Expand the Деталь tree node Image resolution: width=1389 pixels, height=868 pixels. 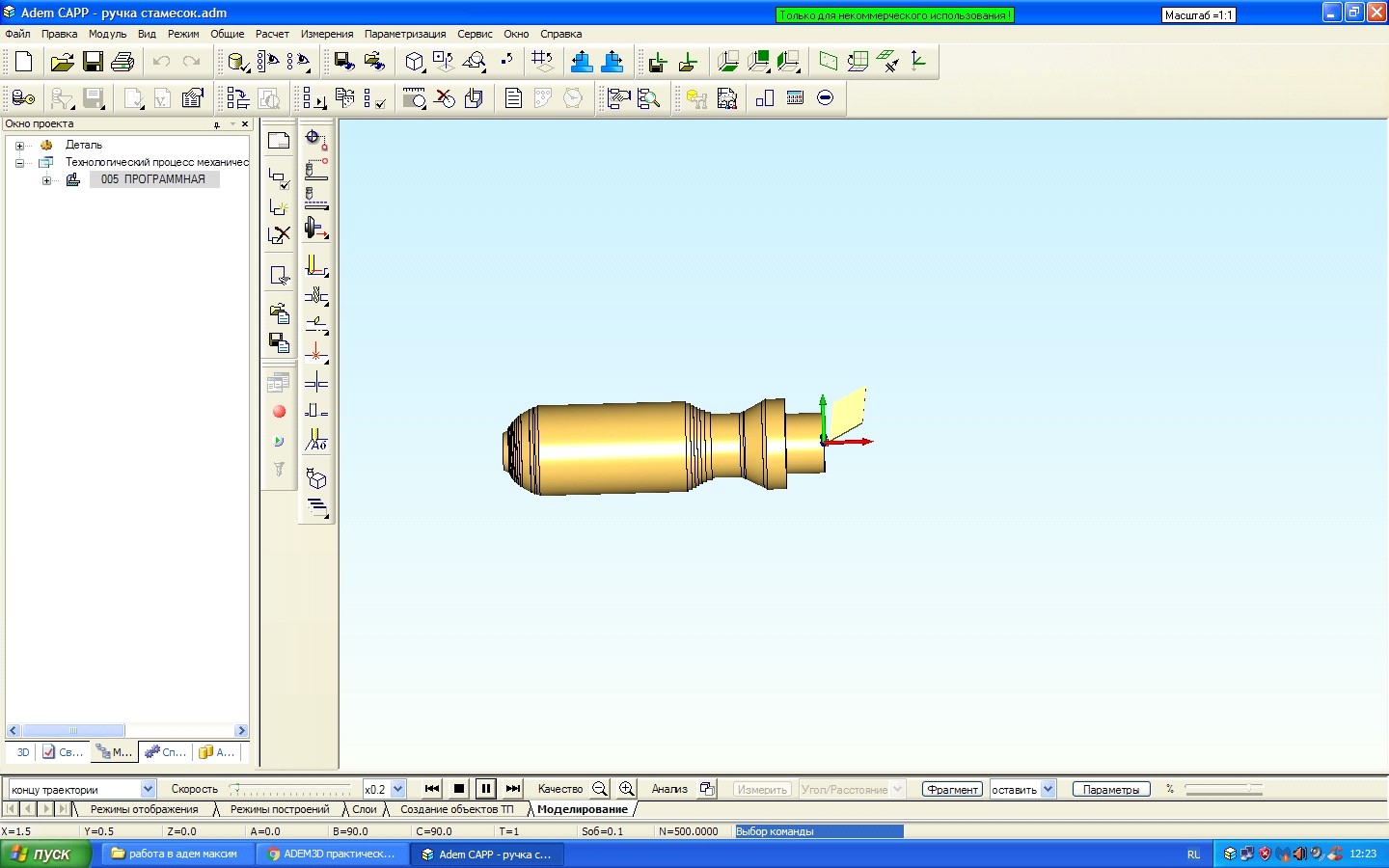point(19,146)
